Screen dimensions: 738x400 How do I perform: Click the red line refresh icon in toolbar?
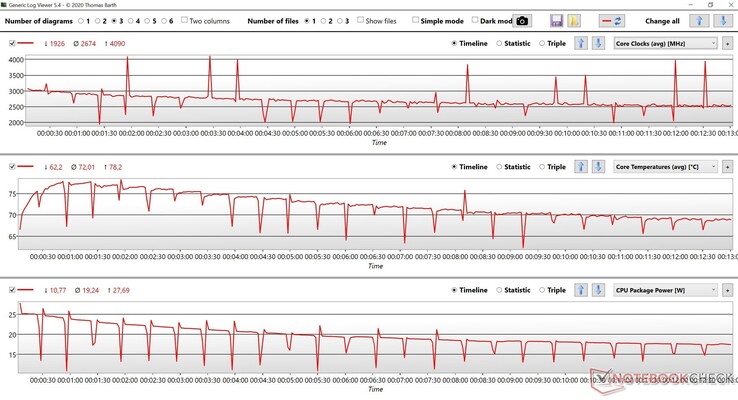tap(612, 20)
